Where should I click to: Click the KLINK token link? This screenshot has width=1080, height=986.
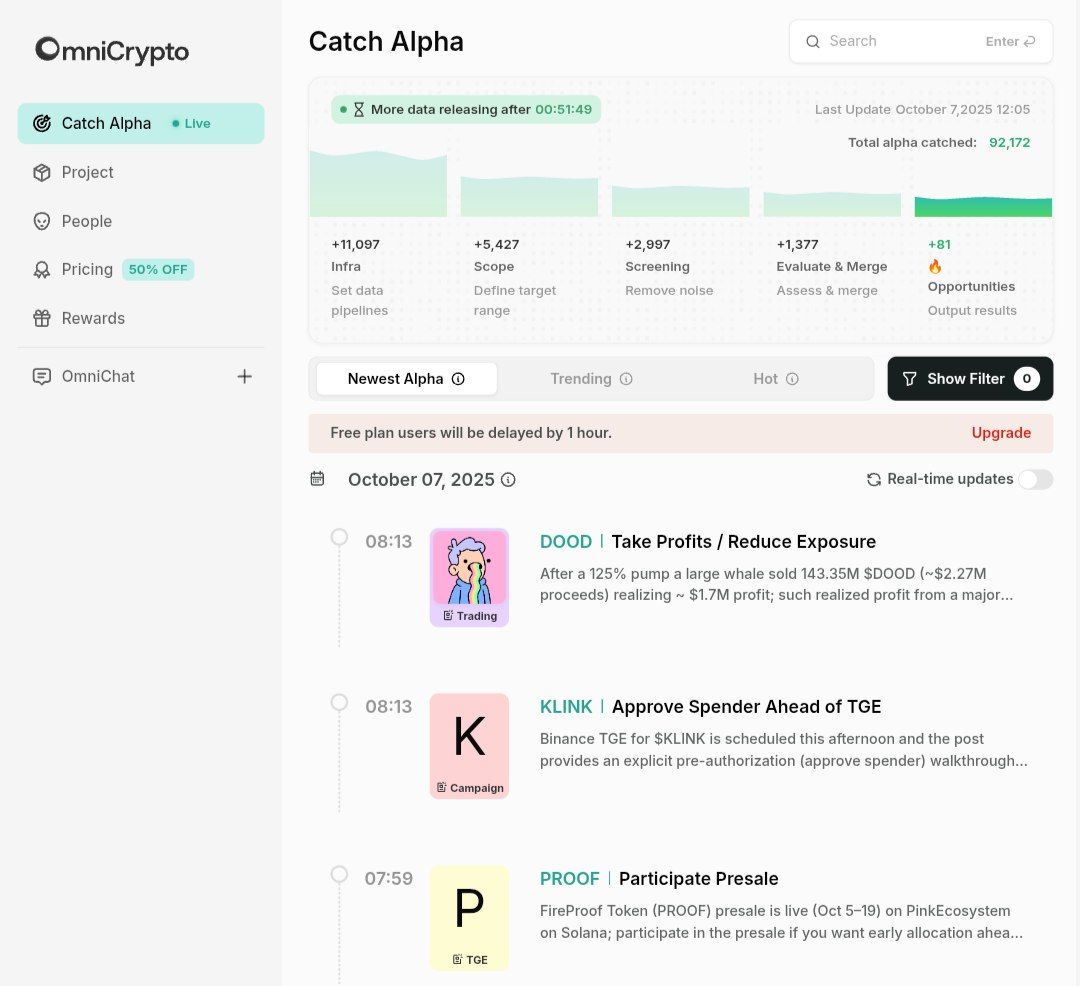565,707
